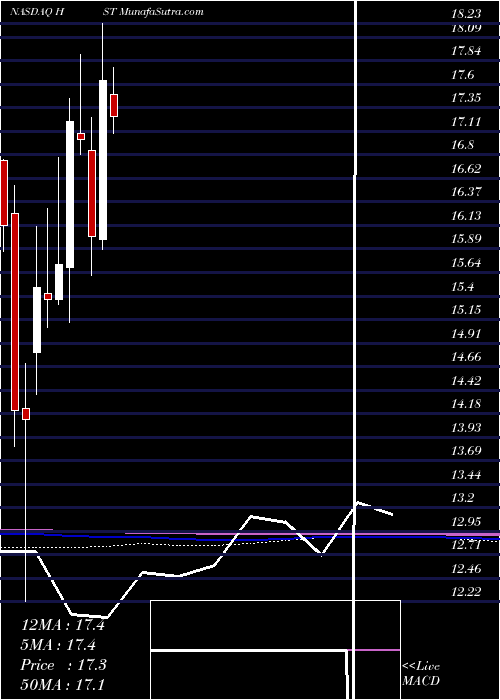This screenshot has height=700, width=500.
Task: Select the 12.22 price label
Action: [x=466, y=592]
